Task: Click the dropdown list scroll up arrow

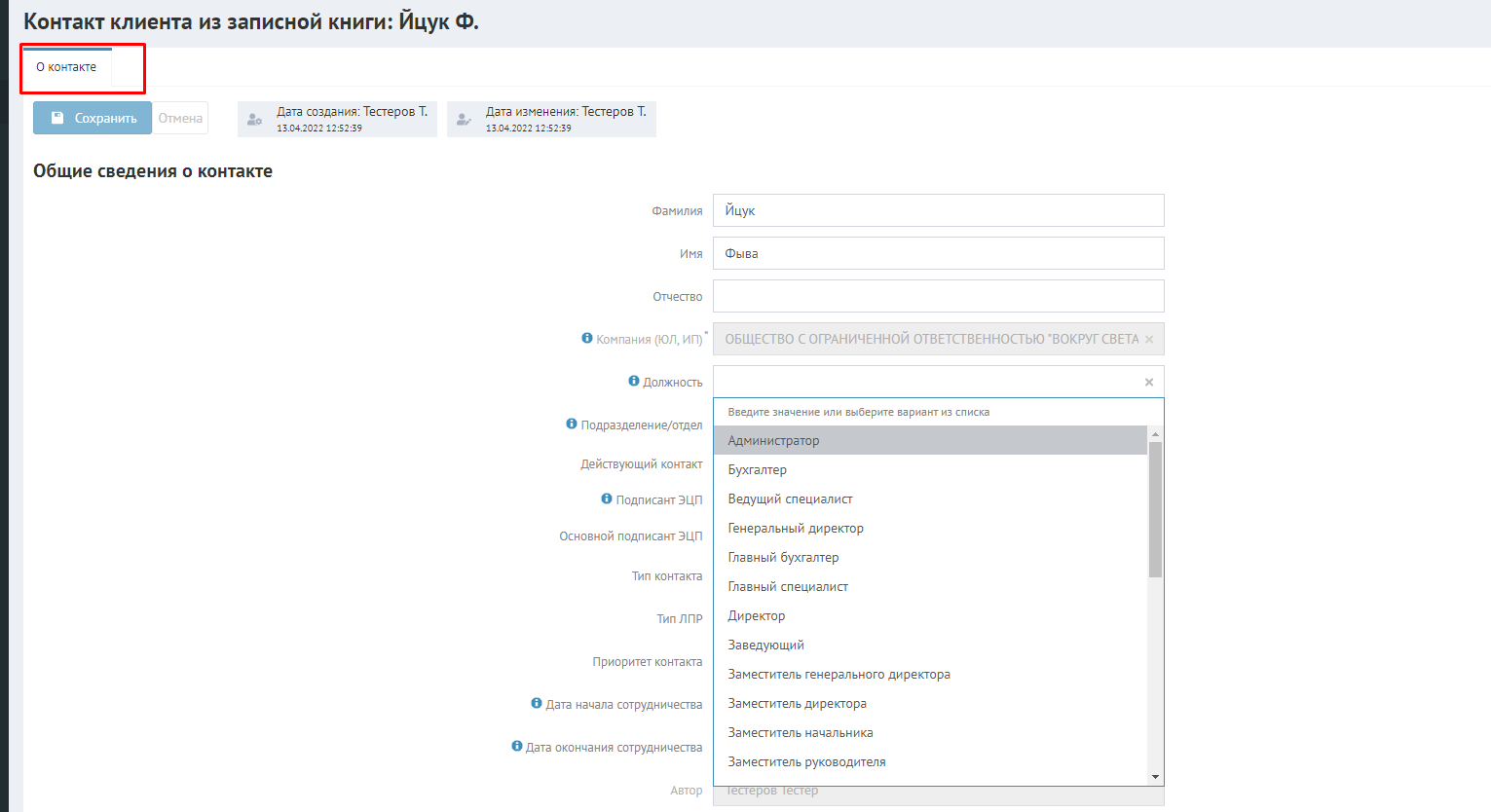Action: tap(1155, 433)
